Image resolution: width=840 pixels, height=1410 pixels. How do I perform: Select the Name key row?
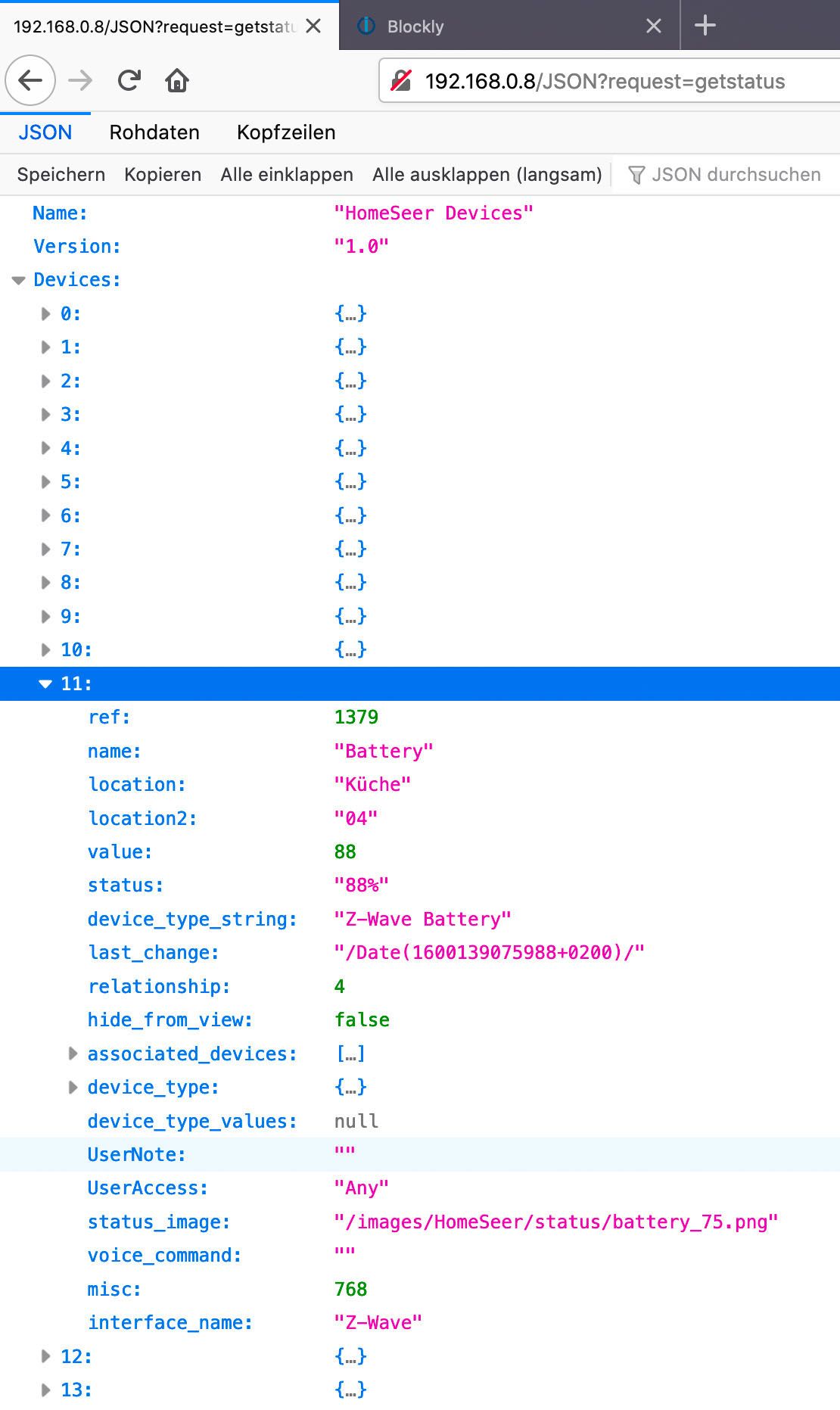420,213
